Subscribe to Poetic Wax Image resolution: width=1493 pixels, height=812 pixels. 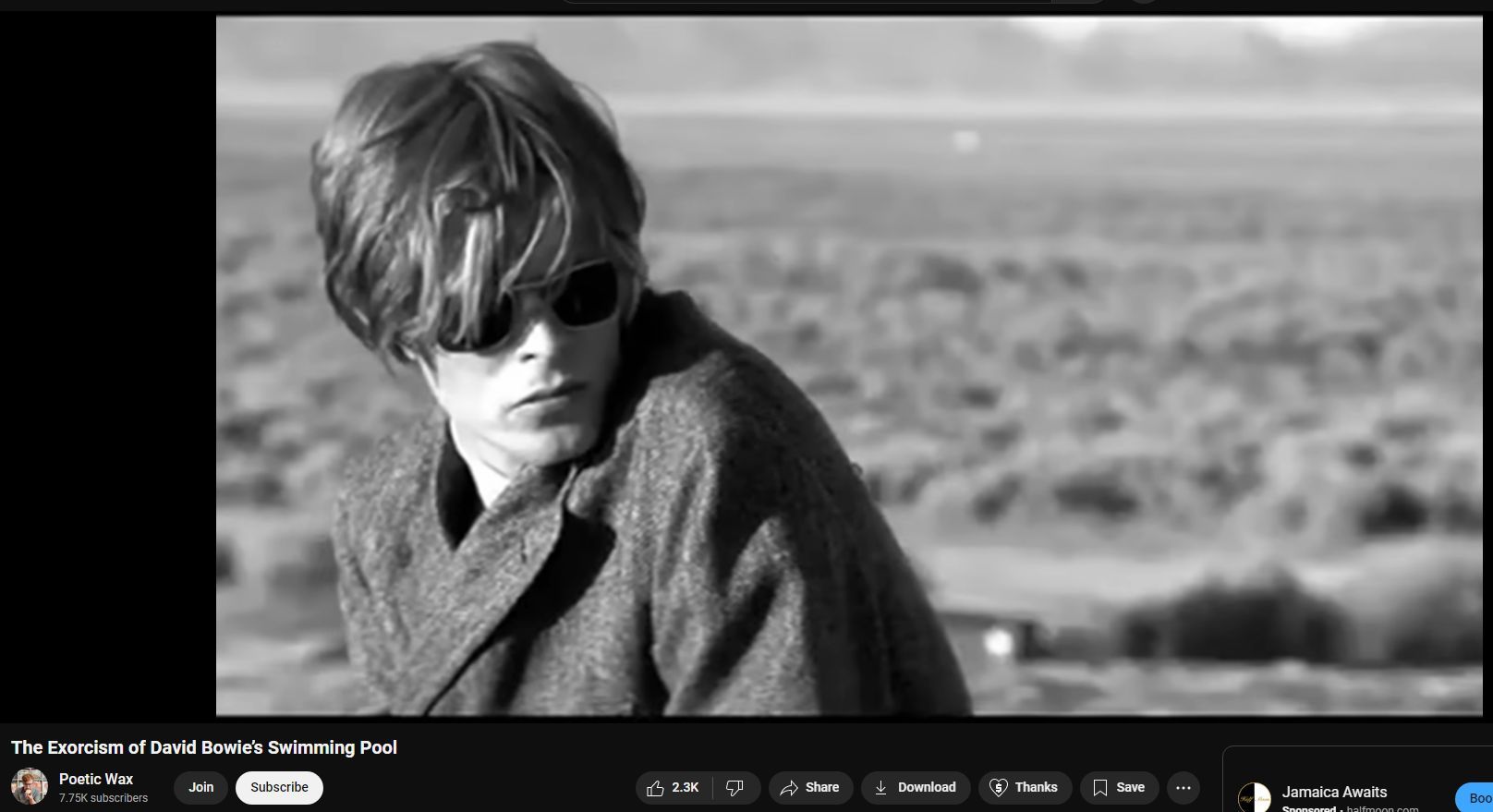point(279,787)
